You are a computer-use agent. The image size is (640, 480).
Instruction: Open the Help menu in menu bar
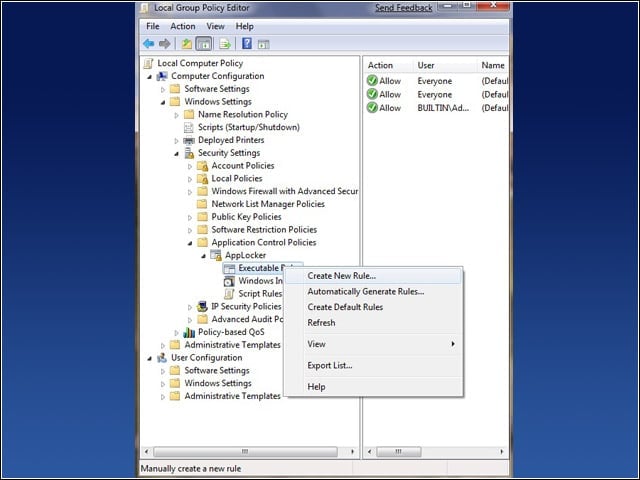click(x=244, y=27)
